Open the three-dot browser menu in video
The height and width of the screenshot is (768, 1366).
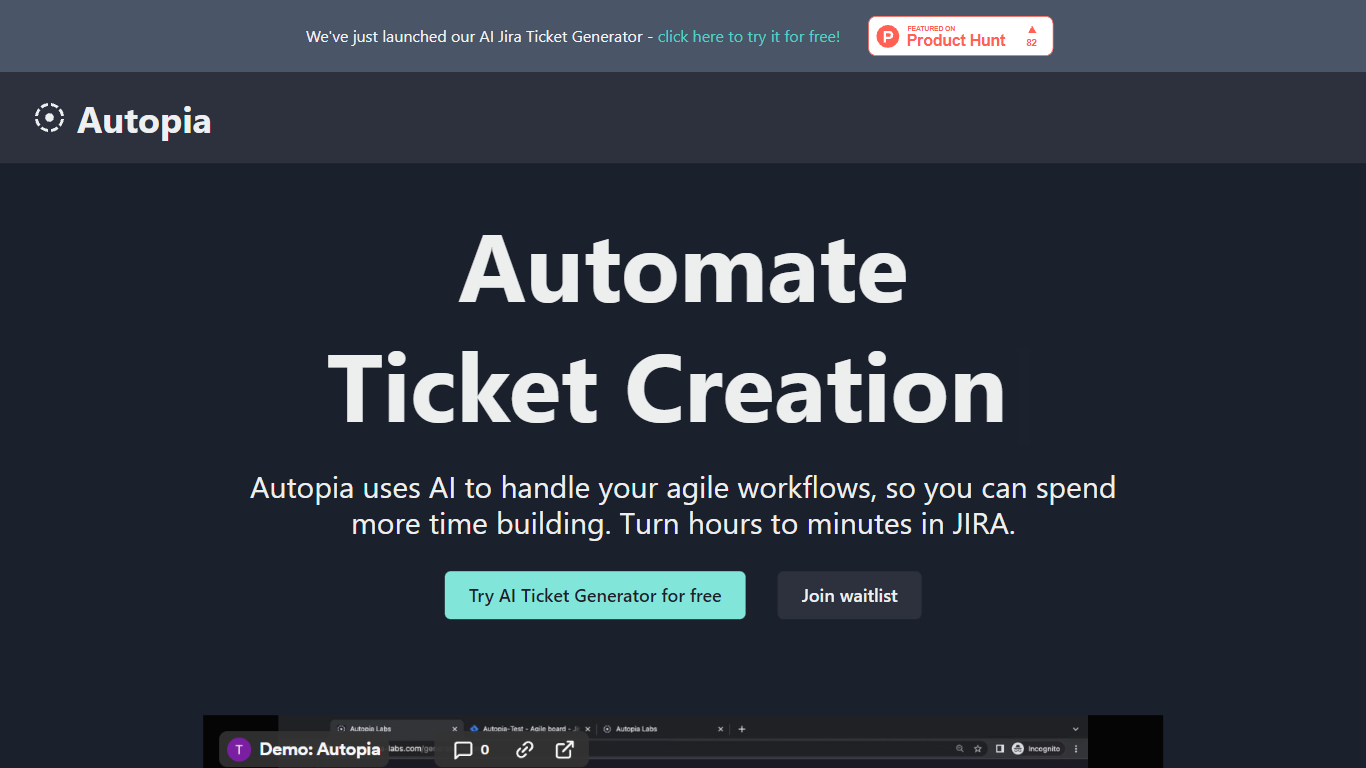[1076, 748]
